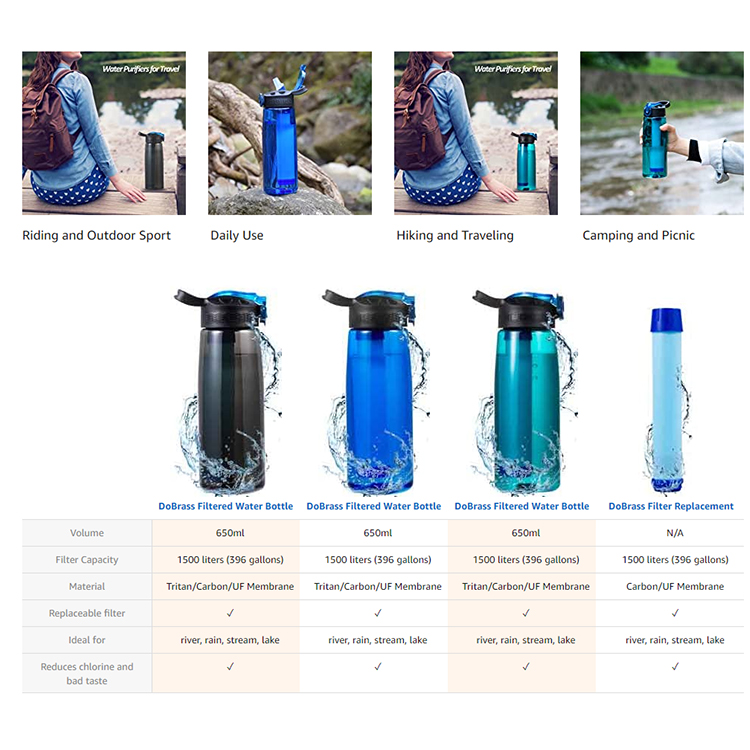Open DoBrass Filtered Water Bottle link under blue bottle
This screenshot has height=750, width=750.
(x=374, y=506)
